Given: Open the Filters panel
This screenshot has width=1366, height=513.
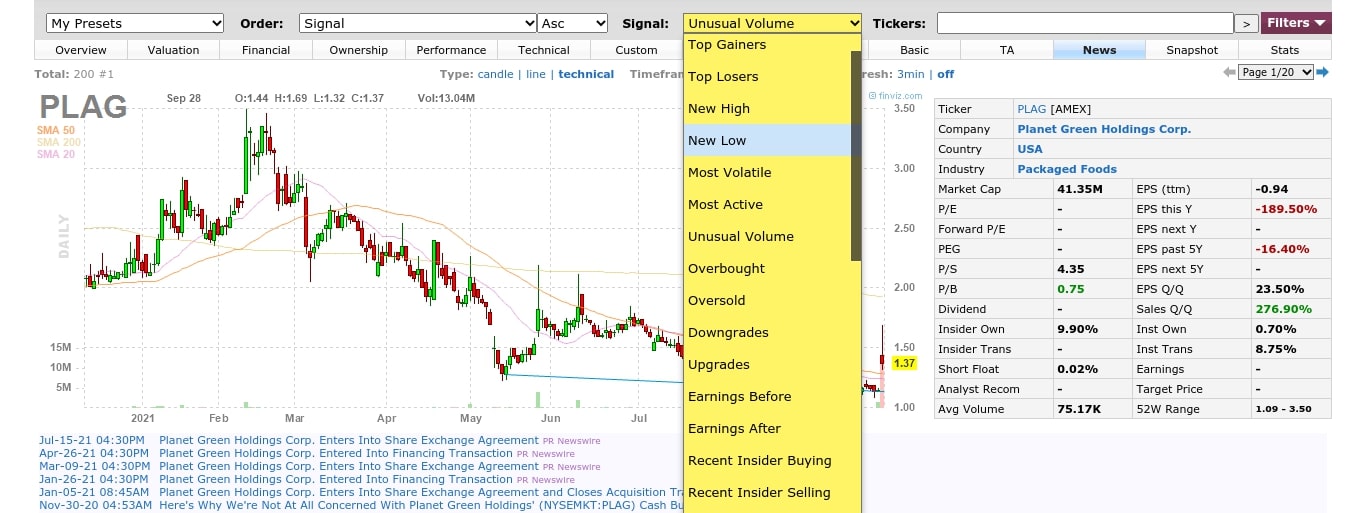Looking at the screenshot, I should pyautogui.click(x=1296, y=23).
